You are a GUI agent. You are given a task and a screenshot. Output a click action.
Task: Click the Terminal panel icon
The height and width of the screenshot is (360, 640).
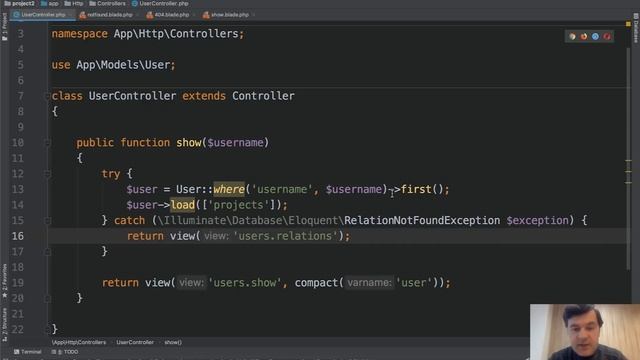pos(16,351)
